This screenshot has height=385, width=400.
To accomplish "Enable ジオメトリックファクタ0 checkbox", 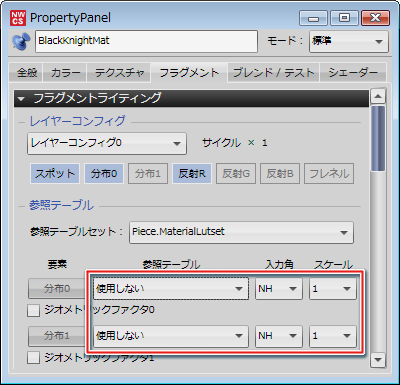I will (33, 310).
